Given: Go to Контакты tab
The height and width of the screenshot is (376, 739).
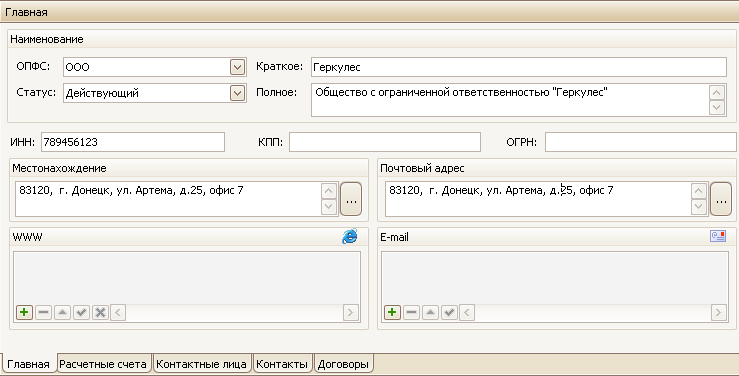Looking at the screenshot, I should pyautogui.click(x=282, y=364).
